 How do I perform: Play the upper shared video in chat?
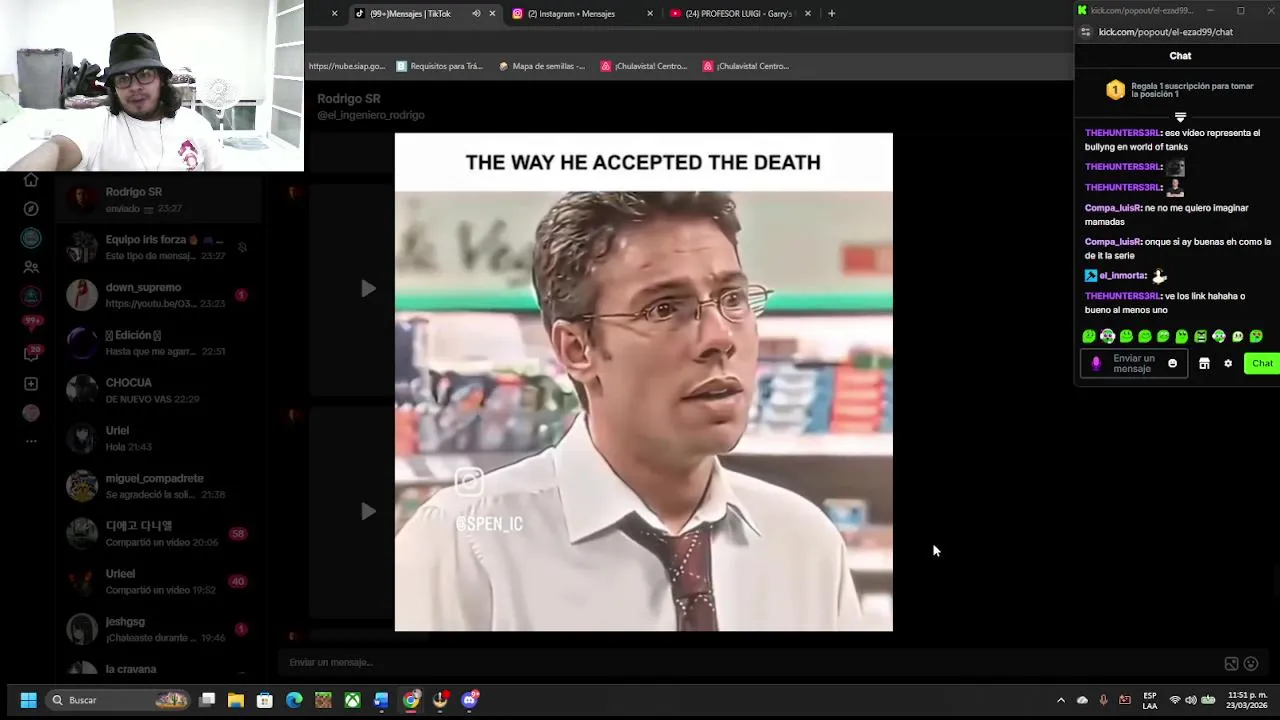tap(368, 289)
